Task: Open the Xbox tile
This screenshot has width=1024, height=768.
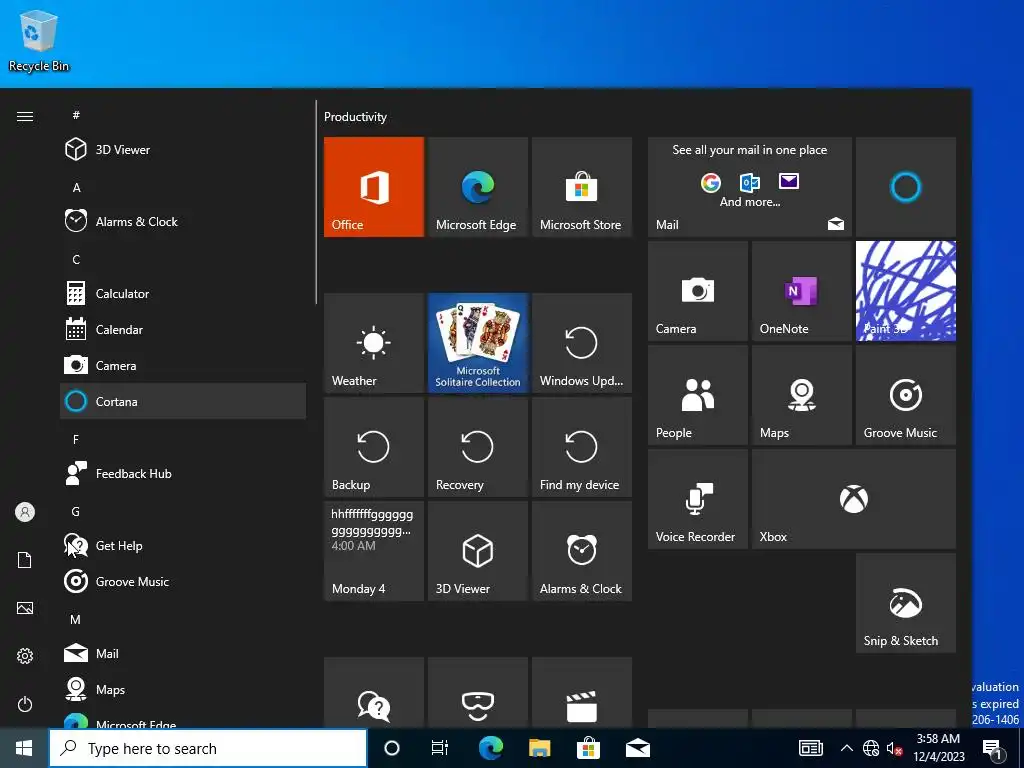Action: coord(854,498)
